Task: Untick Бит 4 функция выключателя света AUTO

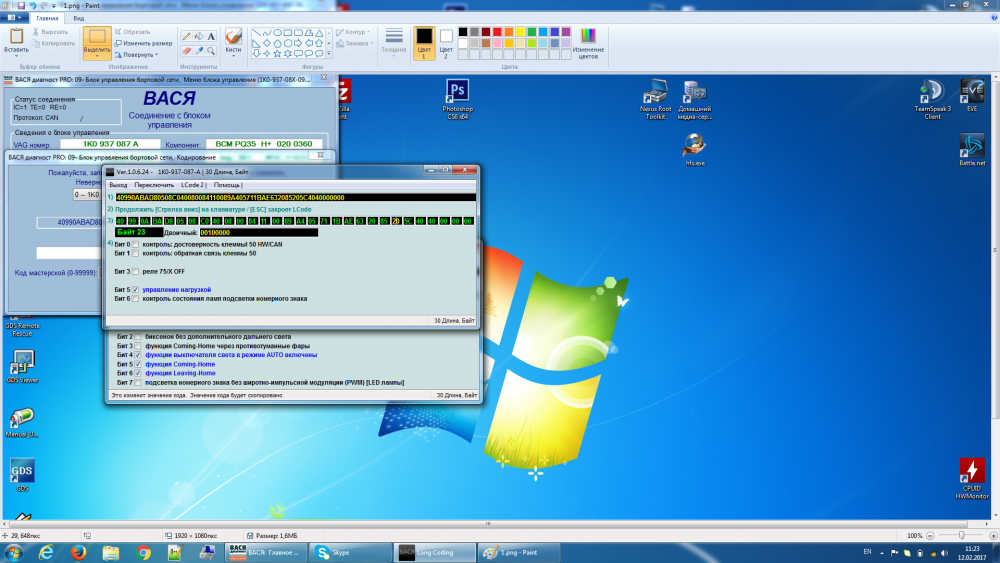Action: point(138,355)
